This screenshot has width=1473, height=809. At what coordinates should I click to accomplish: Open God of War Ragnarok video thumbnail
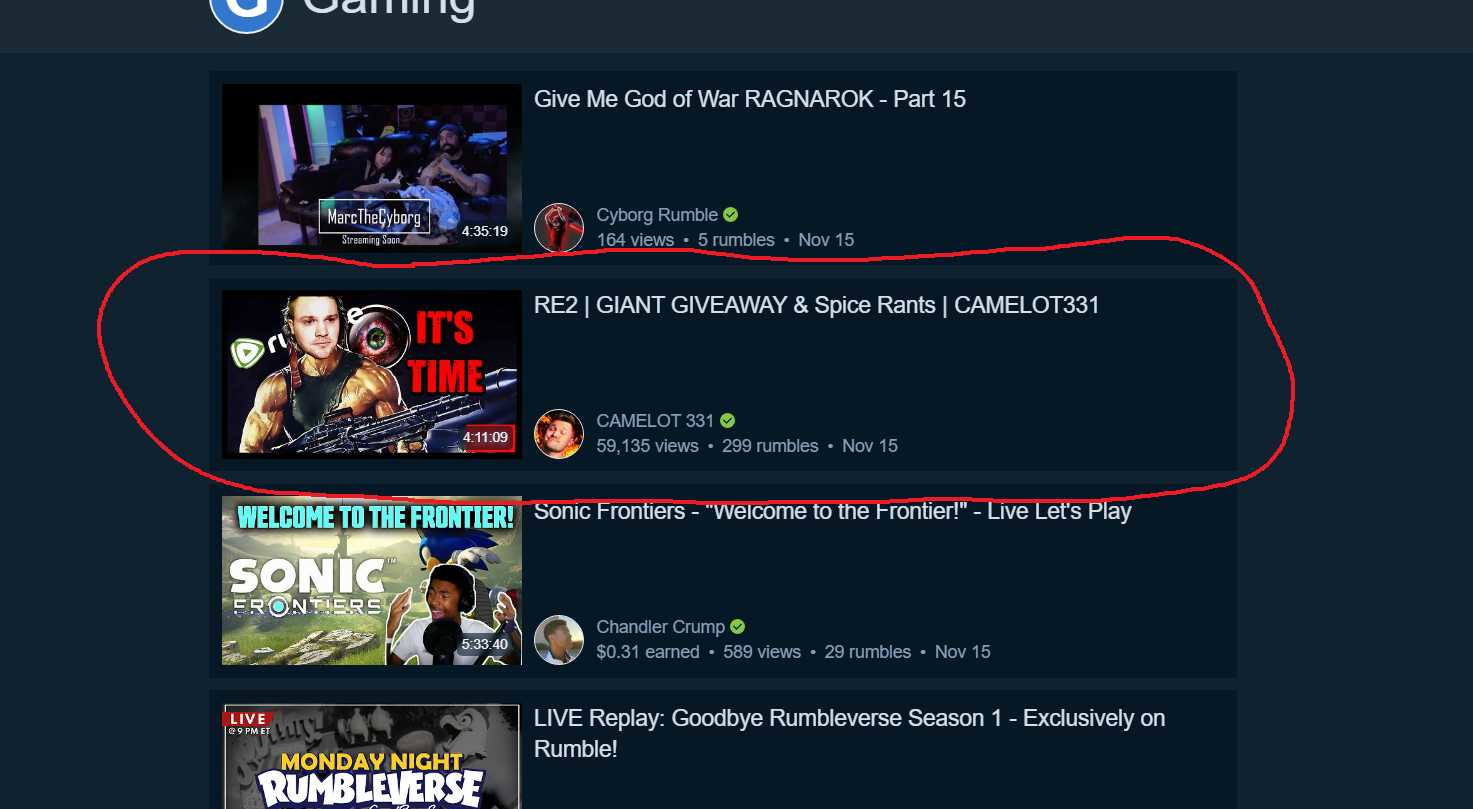point(372,168)
